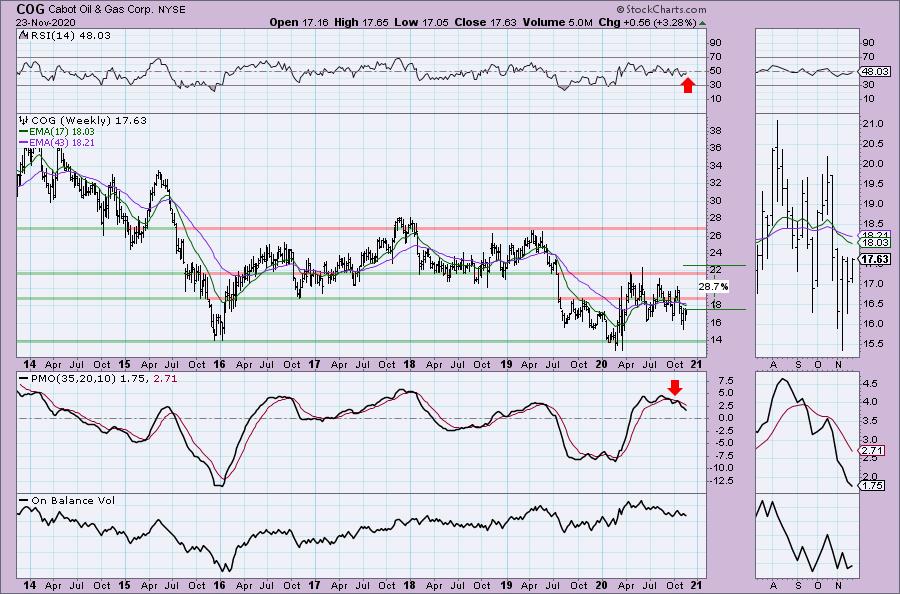Click the 2.71 PMO signal tag at right
The image size is (900, 594).
(x=872, y=451)
